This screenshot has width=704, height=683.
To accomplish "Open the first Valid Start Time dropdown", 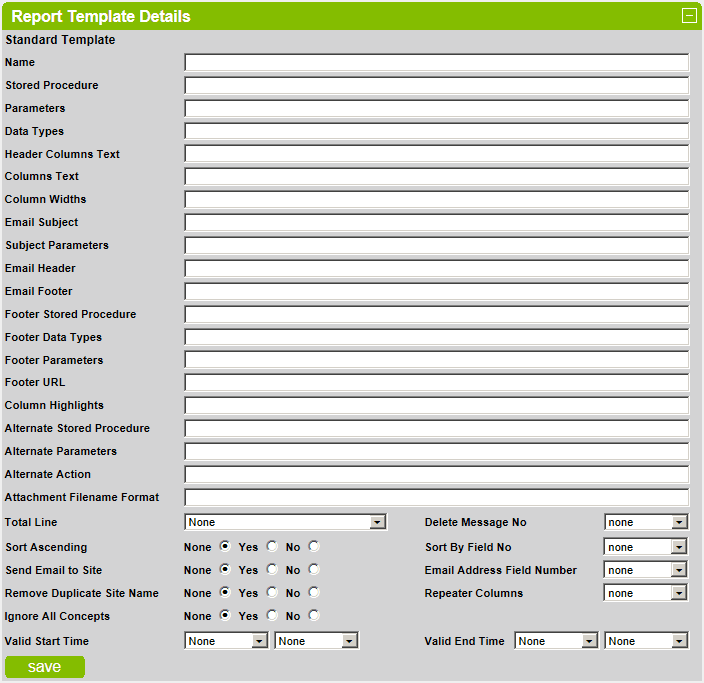I will point(226,641).
